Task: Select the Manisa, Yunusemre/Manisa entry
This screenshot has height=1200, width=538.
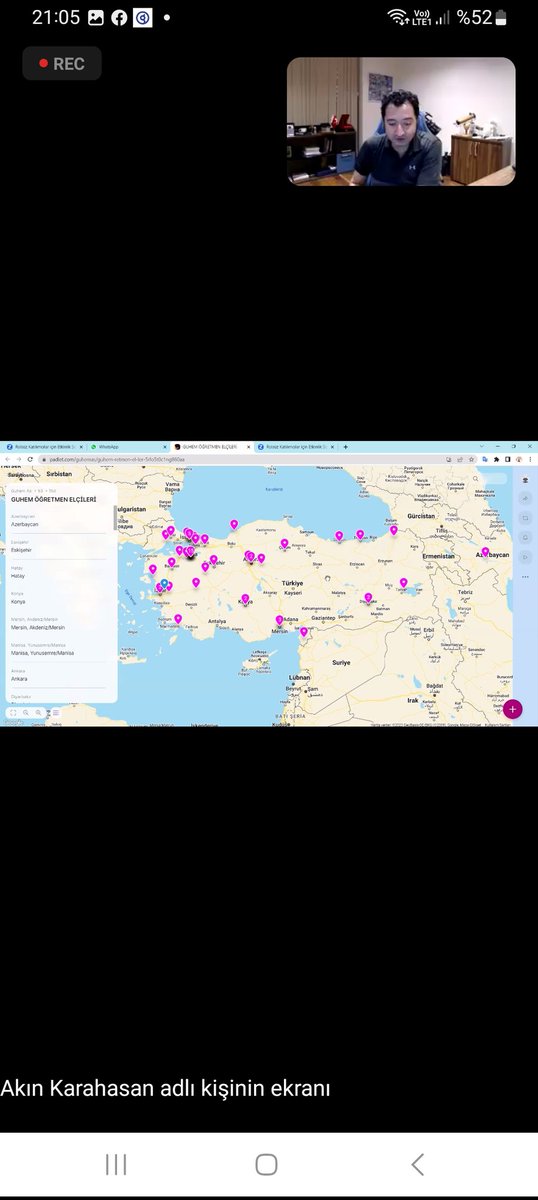Action: (x=60, y=650)
